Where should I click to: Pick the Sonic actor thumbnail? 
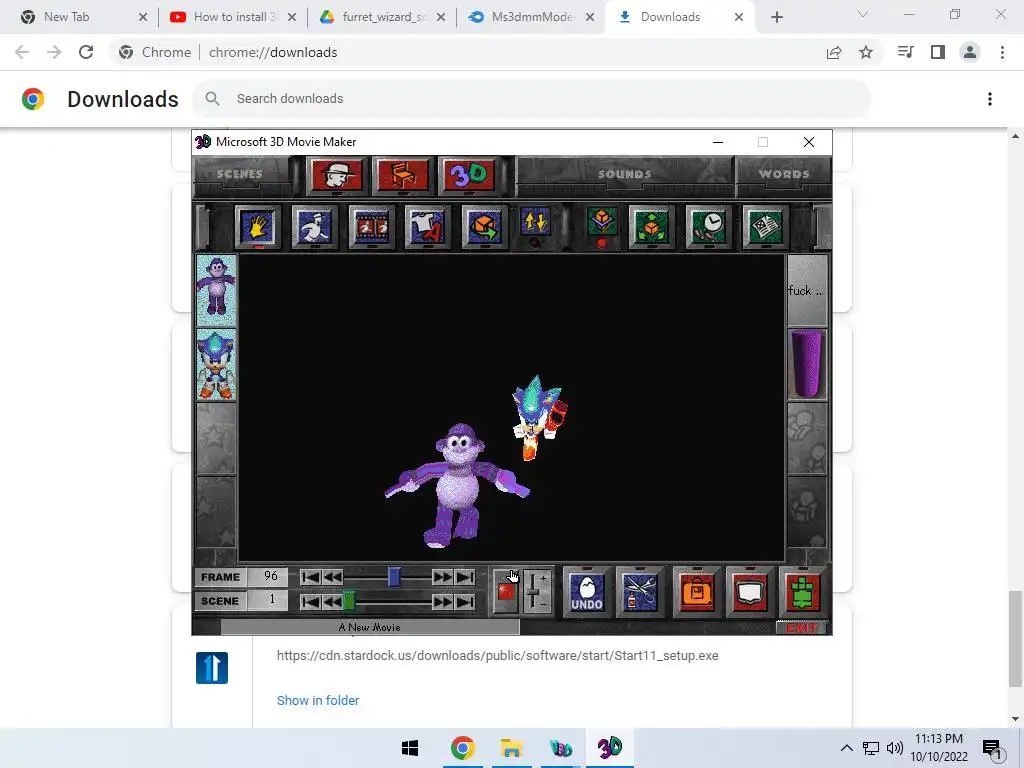pos(216,364)
